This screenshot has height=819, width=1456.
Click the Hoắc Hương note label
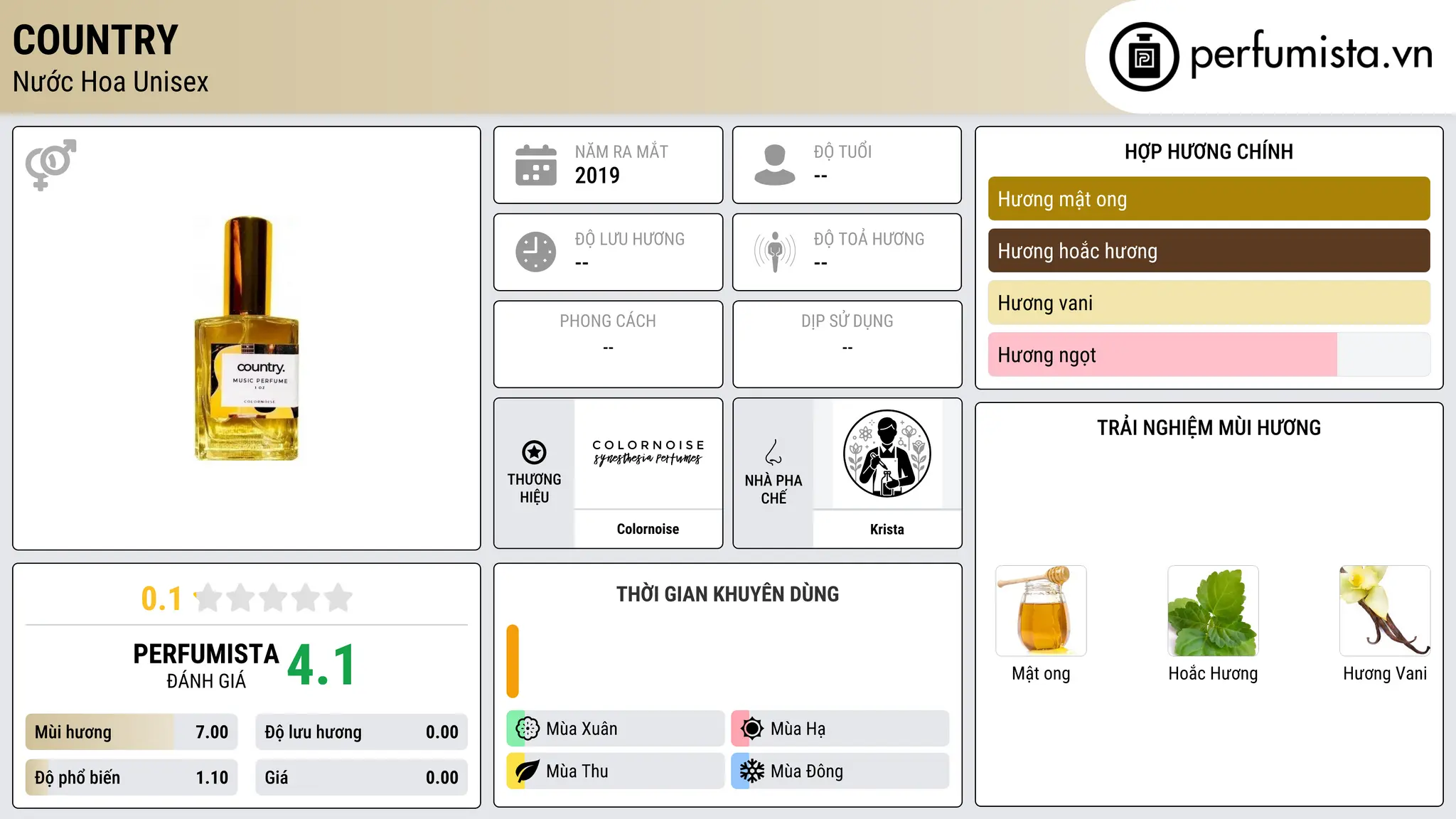1213,673
